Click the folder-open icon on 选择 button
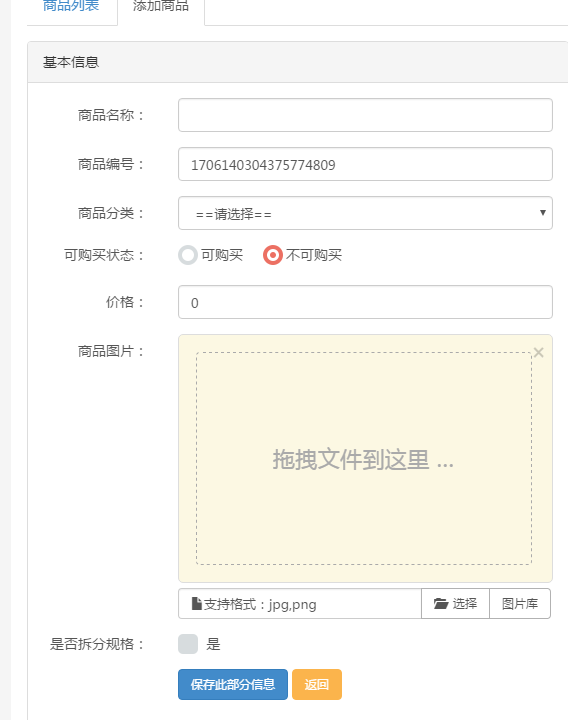Viewport: 568px width, 720px height. 441,603
